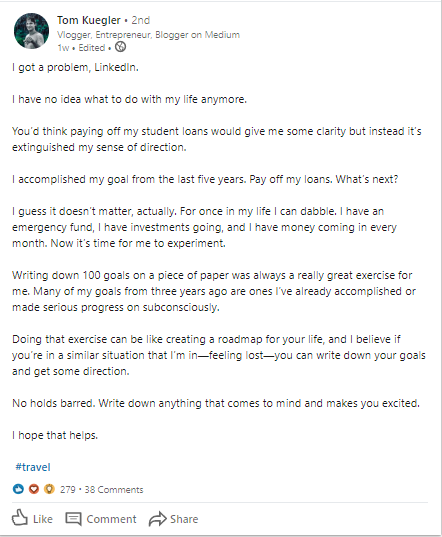Viewport: 442px width, 537px height.
Task: Click the Vlogger, Entrepreneur headline text
Action: (x=148, y=35)
